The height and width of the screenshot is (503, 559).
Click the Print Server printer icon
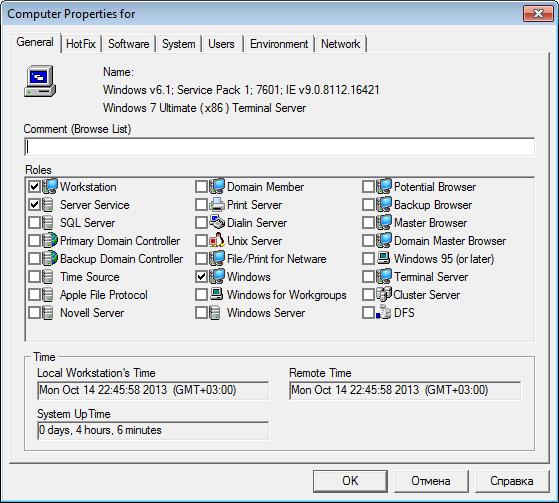coord(217,205)
